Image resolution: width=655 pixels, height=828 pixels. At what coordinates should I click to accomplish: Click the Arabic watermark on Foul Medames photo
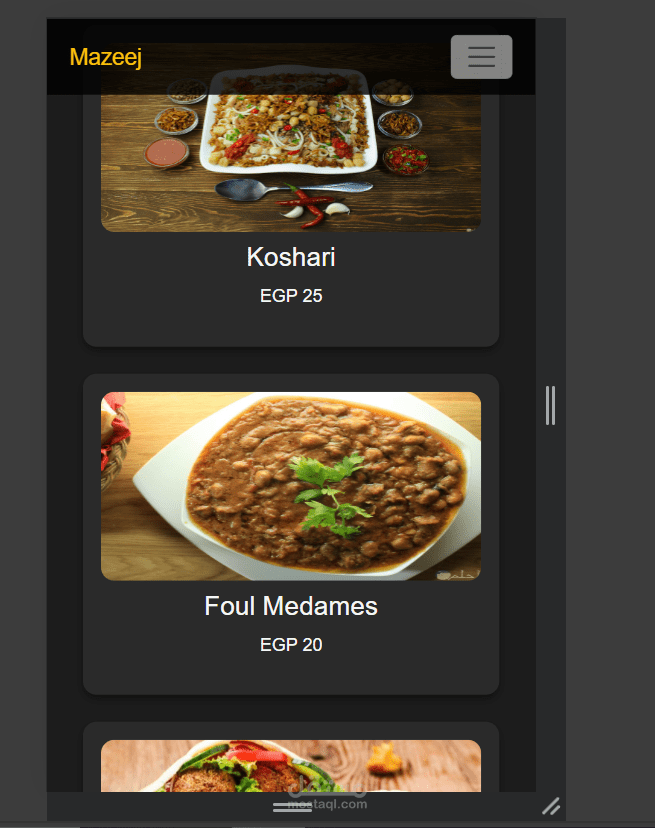pyautogui.click(x=458, y=575)
